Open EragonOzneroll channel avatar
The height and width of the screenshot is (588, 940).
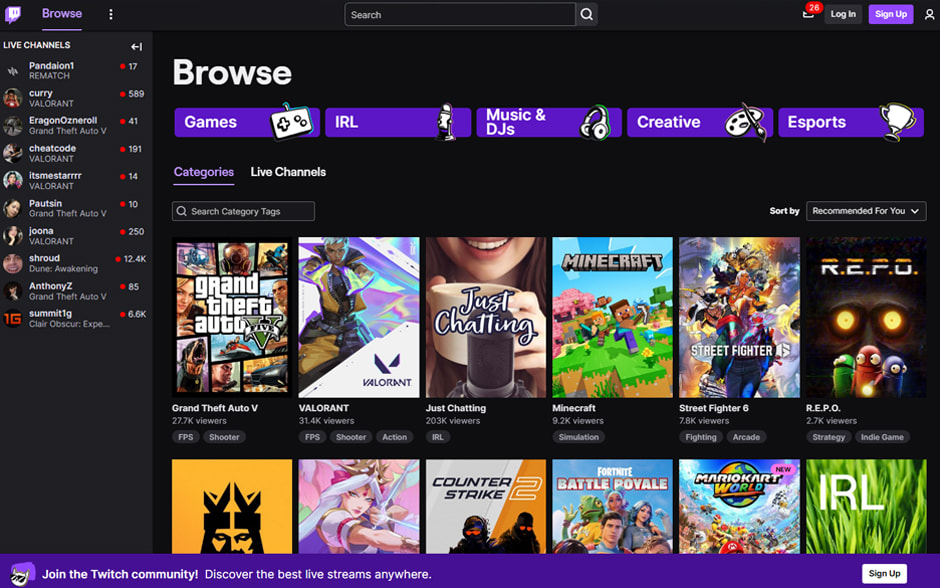13,126
